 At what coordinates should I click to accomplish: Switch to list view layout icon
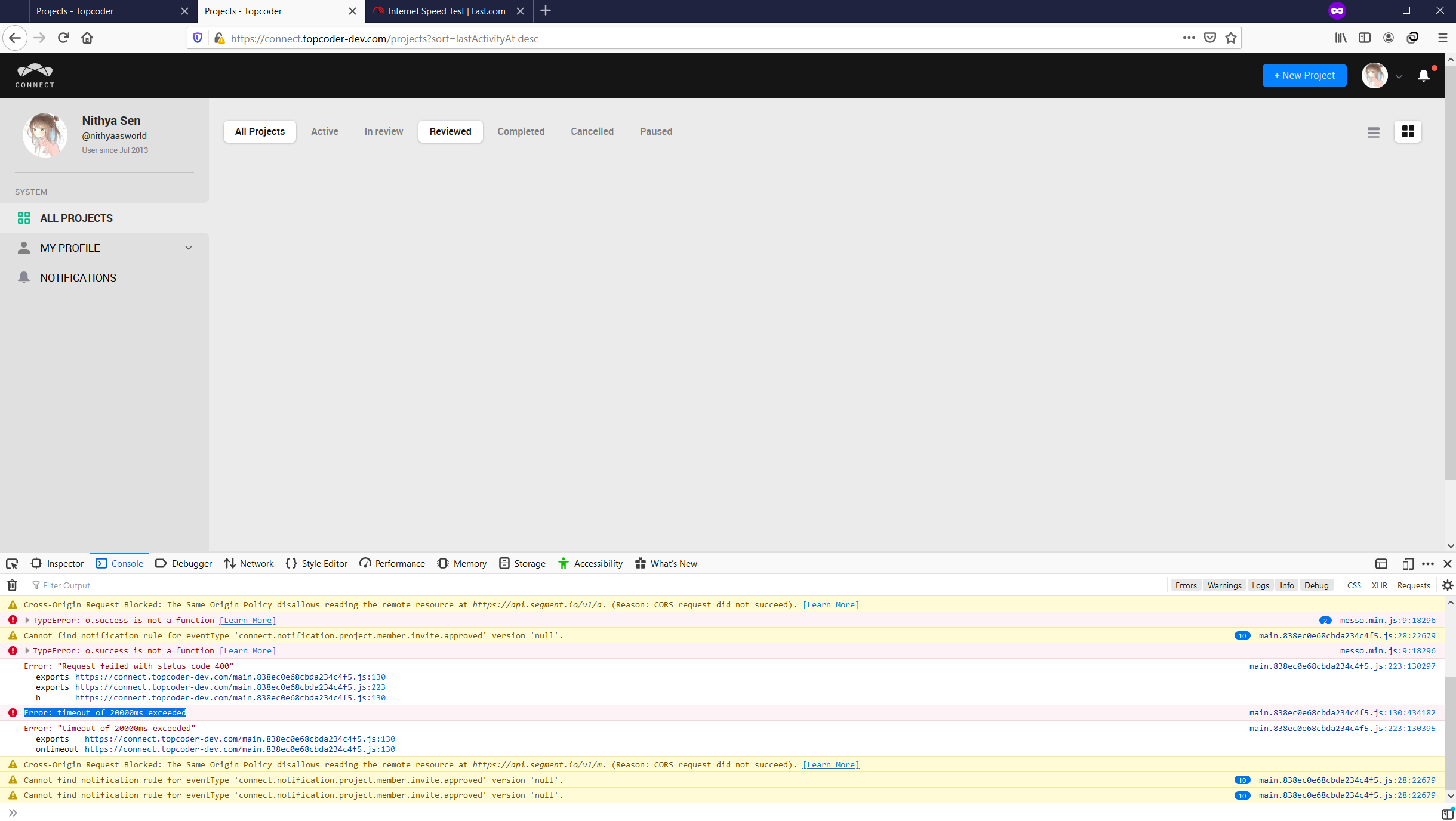click(1373, 132)
